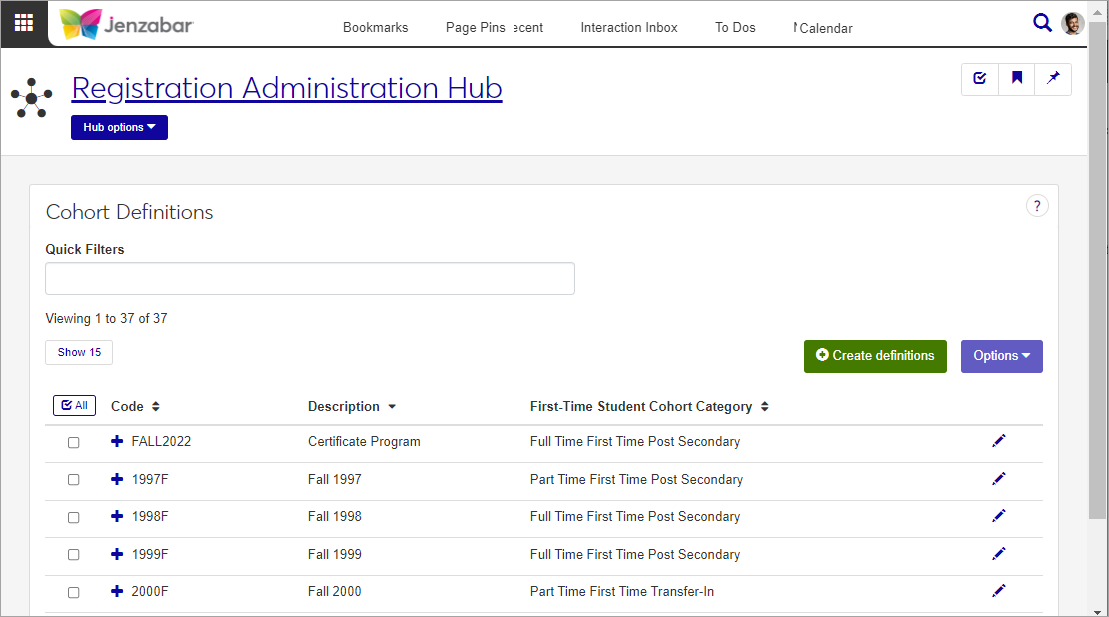The width and height of the screenshot is (1109, 617).
Task: Click the search magnifier icon
Action: pos(1042,23)
